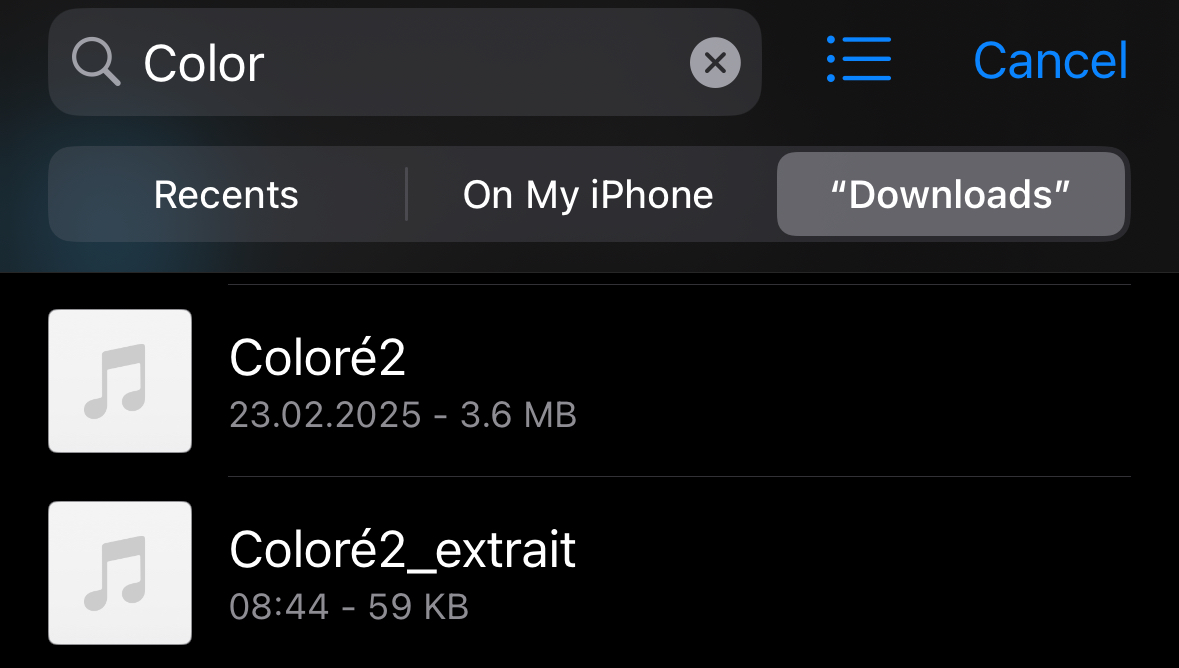Clear the search text with the X button
The width and height of the screenshot is (1179, 668).
pyautogui.click(x=715, y=62)
